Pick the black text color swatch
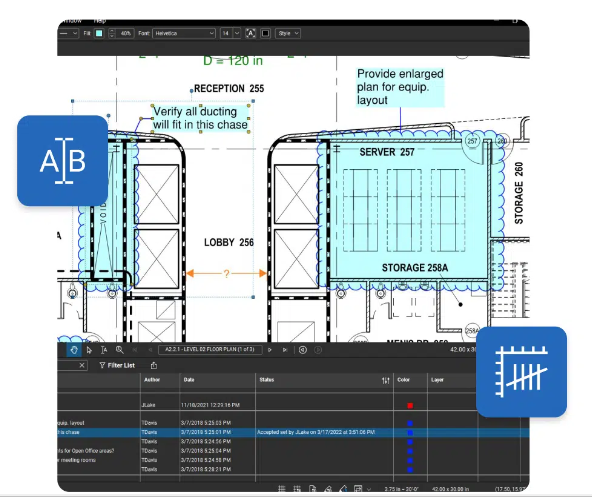The height and width of the screenshot is (497, 592). tap(265, 33)
